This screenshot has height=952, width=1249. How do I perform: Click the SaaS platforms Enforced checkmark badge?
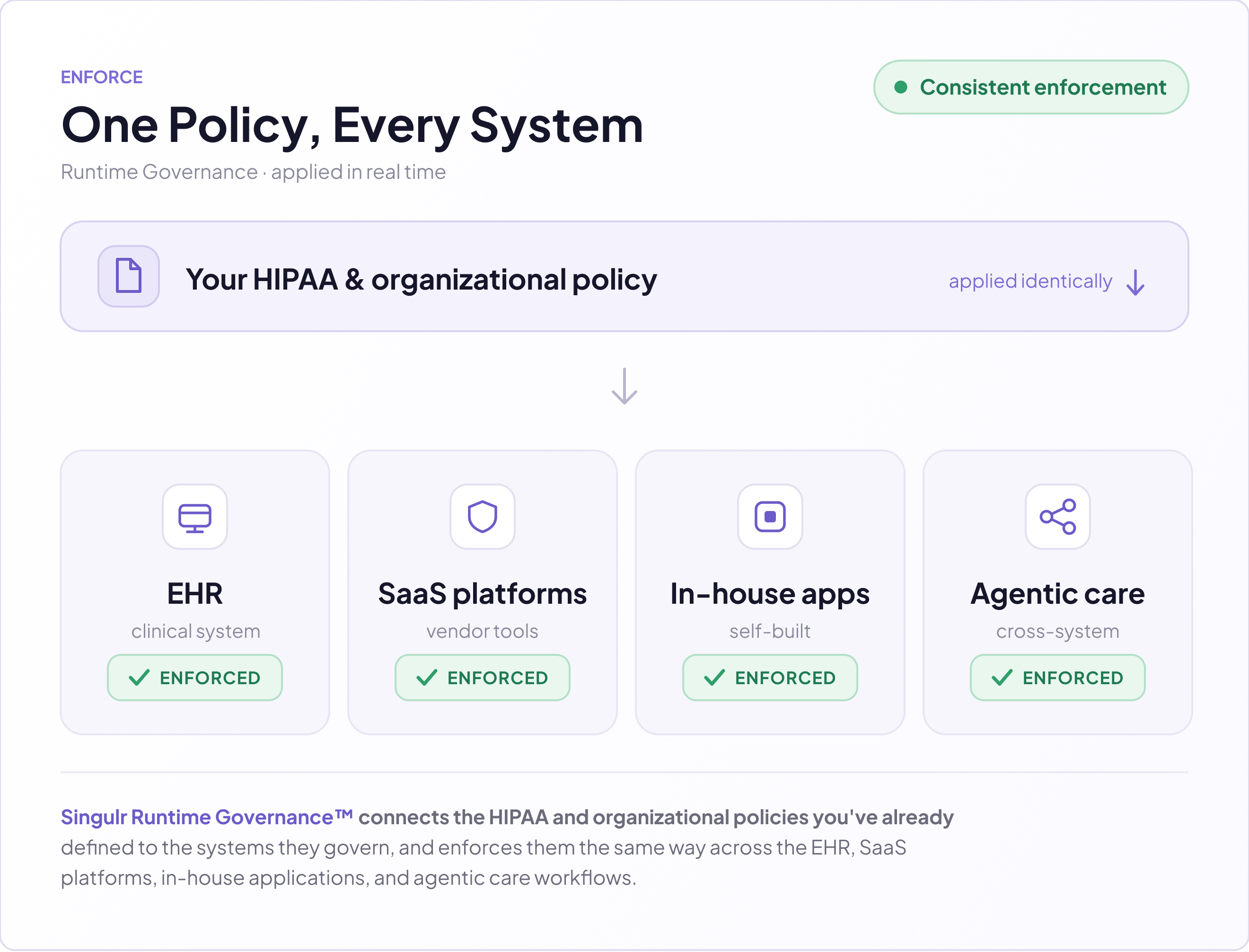pyautogui.click(x=483, y=678)
